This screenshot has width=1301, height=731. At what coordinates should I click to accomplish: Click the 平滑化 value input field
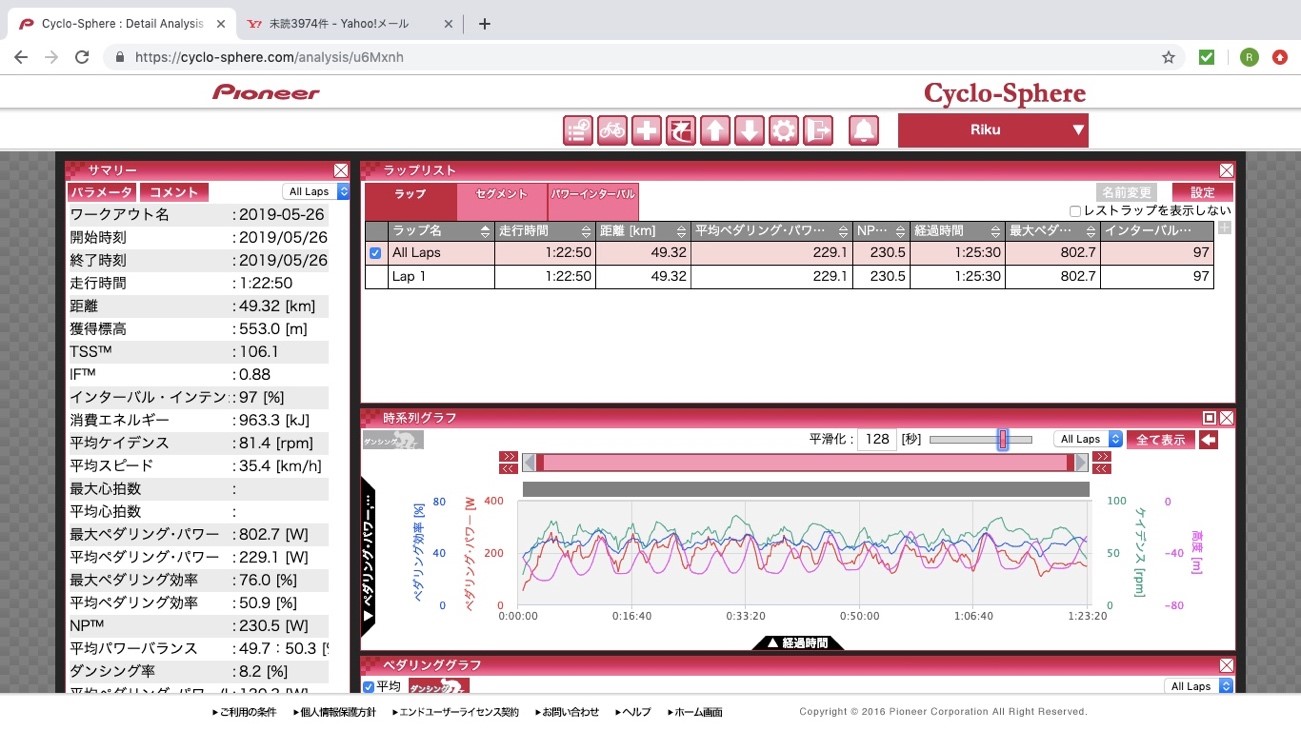pyautogui.click(x=876, y=440)
